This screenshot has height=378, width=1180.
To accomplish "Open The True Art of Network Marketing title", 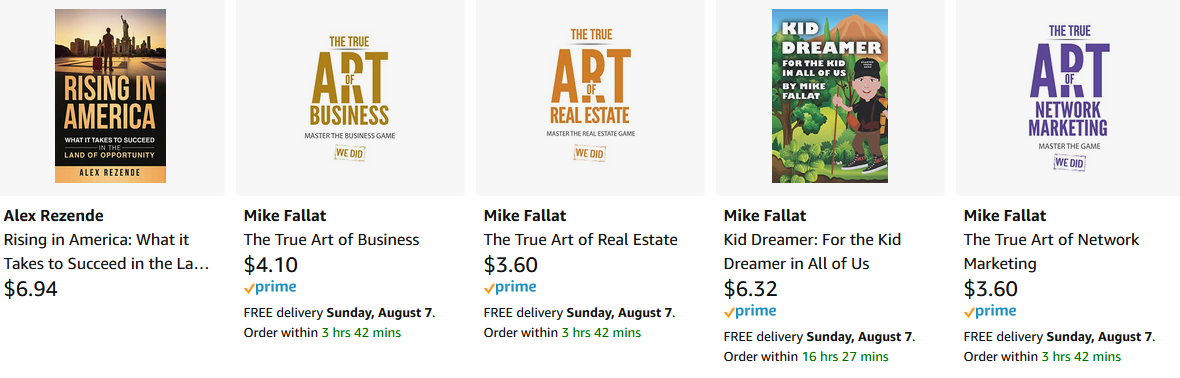I will 1052,252.
